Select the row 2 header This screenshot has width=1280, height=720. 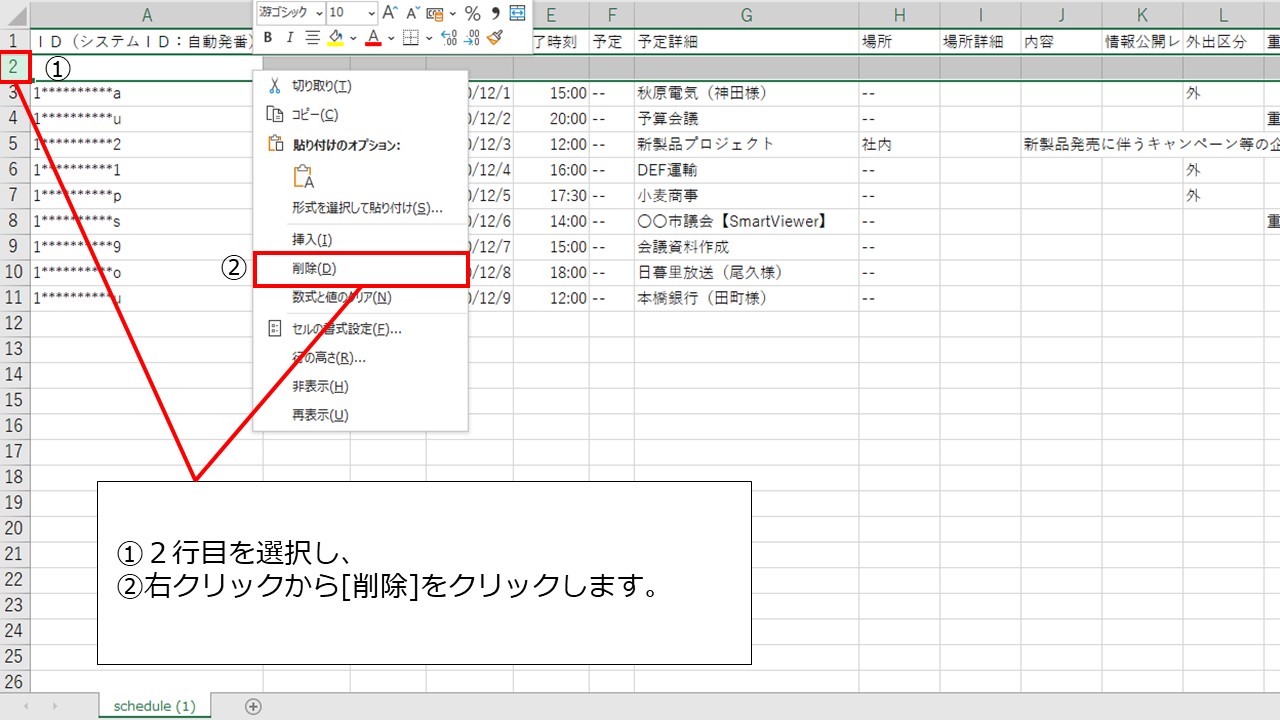coord(14,67)
